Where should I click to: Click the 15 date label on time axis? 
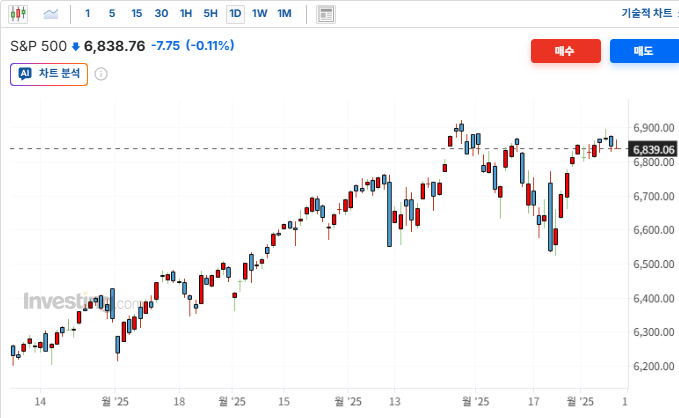point(284,402)
